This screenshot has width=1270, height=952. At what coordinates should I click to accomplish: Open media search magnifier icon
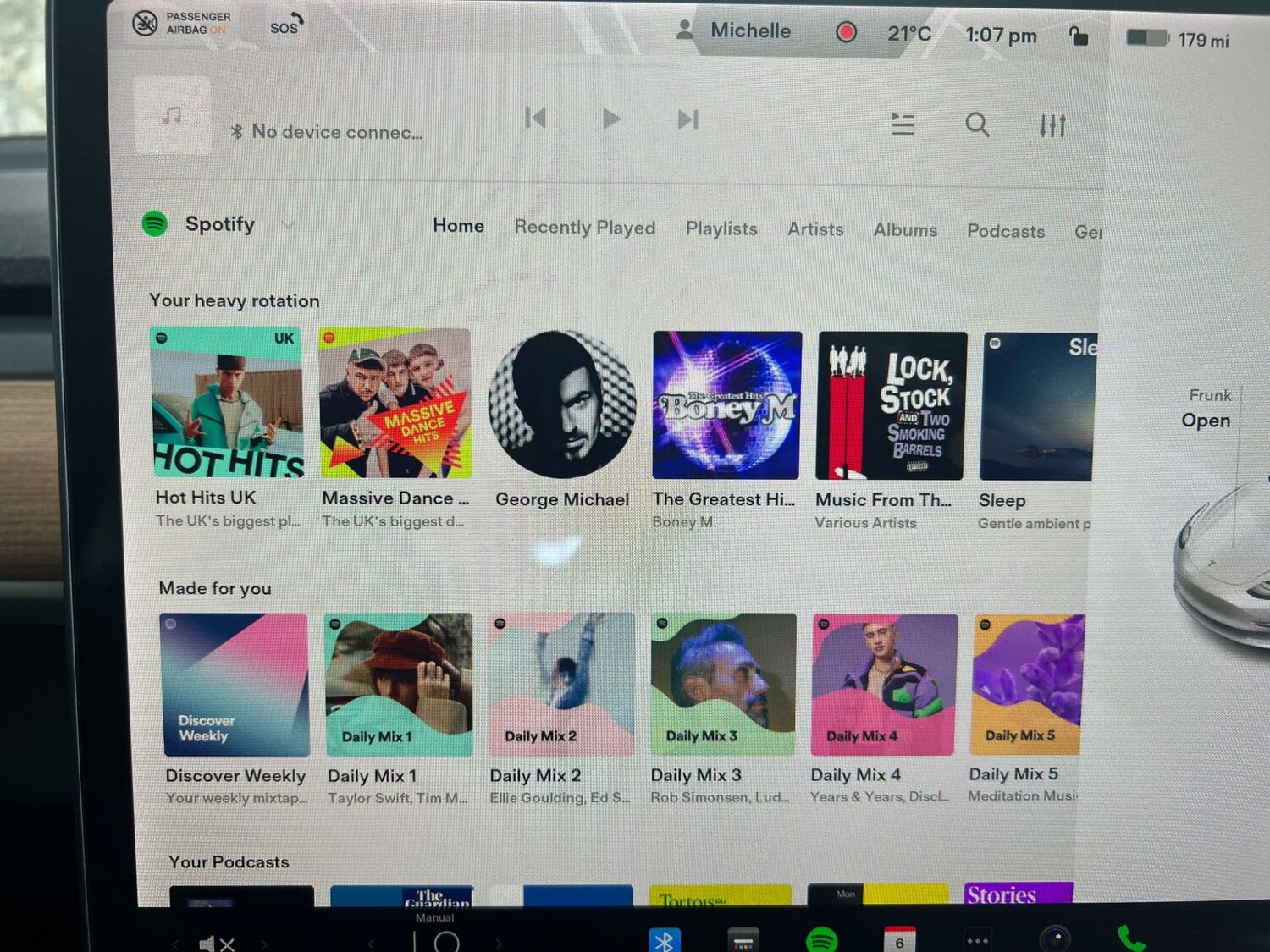click(977, 124)
